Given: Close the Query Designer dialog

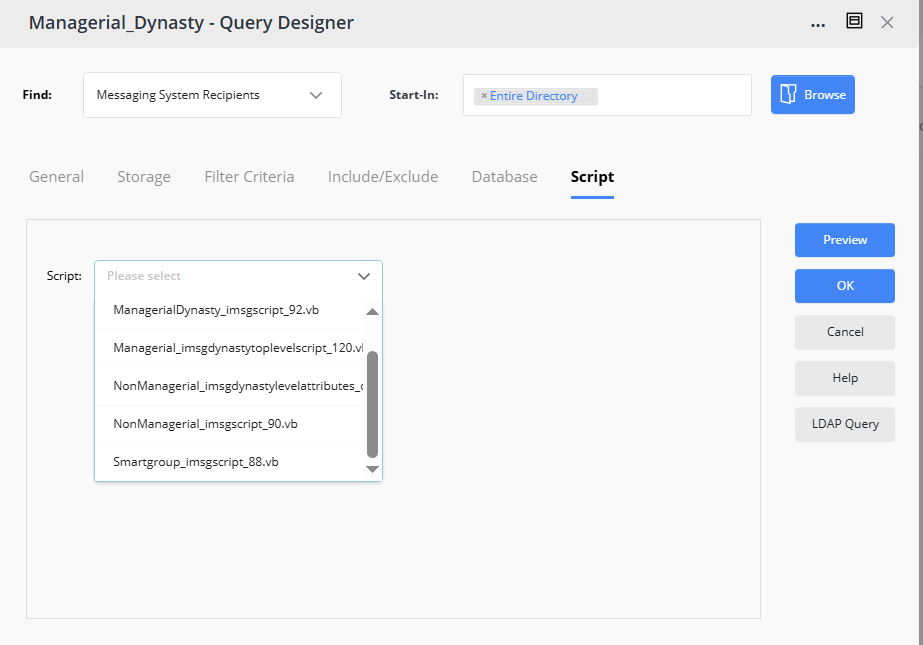Looking at the screenshot, I should [887, 22].
